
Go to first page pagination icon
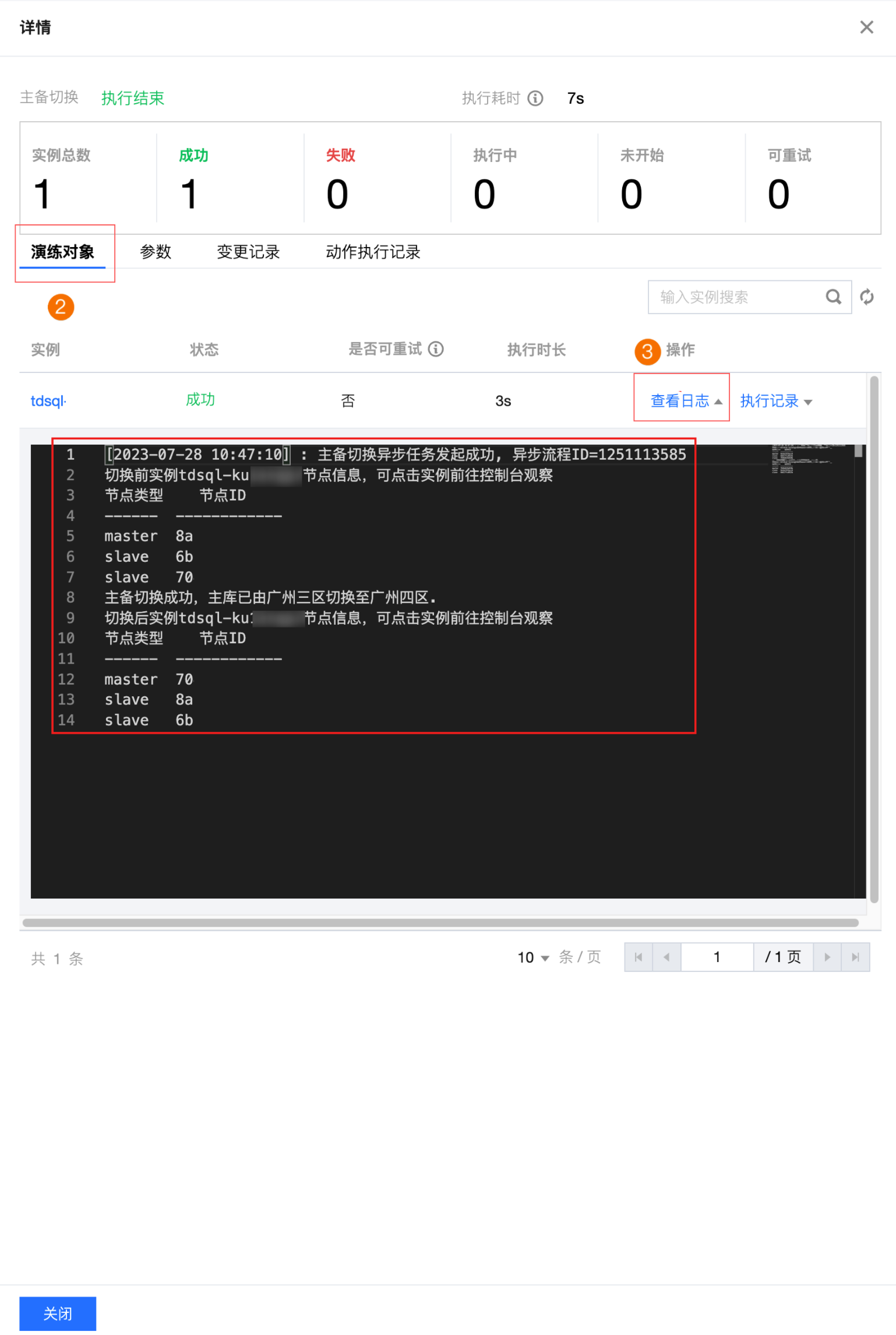point(638,957)
